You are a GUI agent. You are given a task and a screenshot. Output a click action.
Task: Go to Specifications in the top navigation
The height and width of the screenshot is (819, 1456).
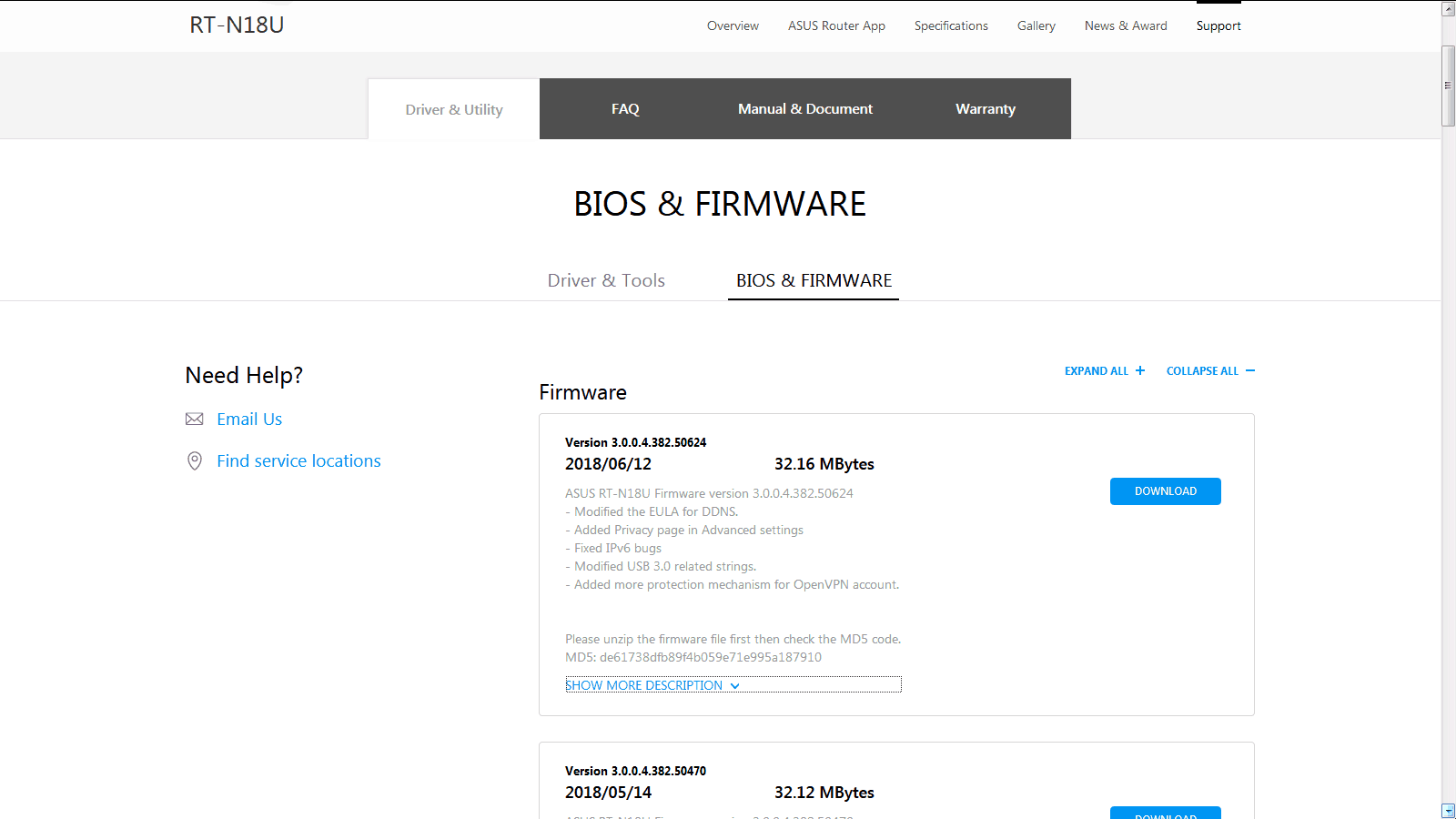pos(951,25)
